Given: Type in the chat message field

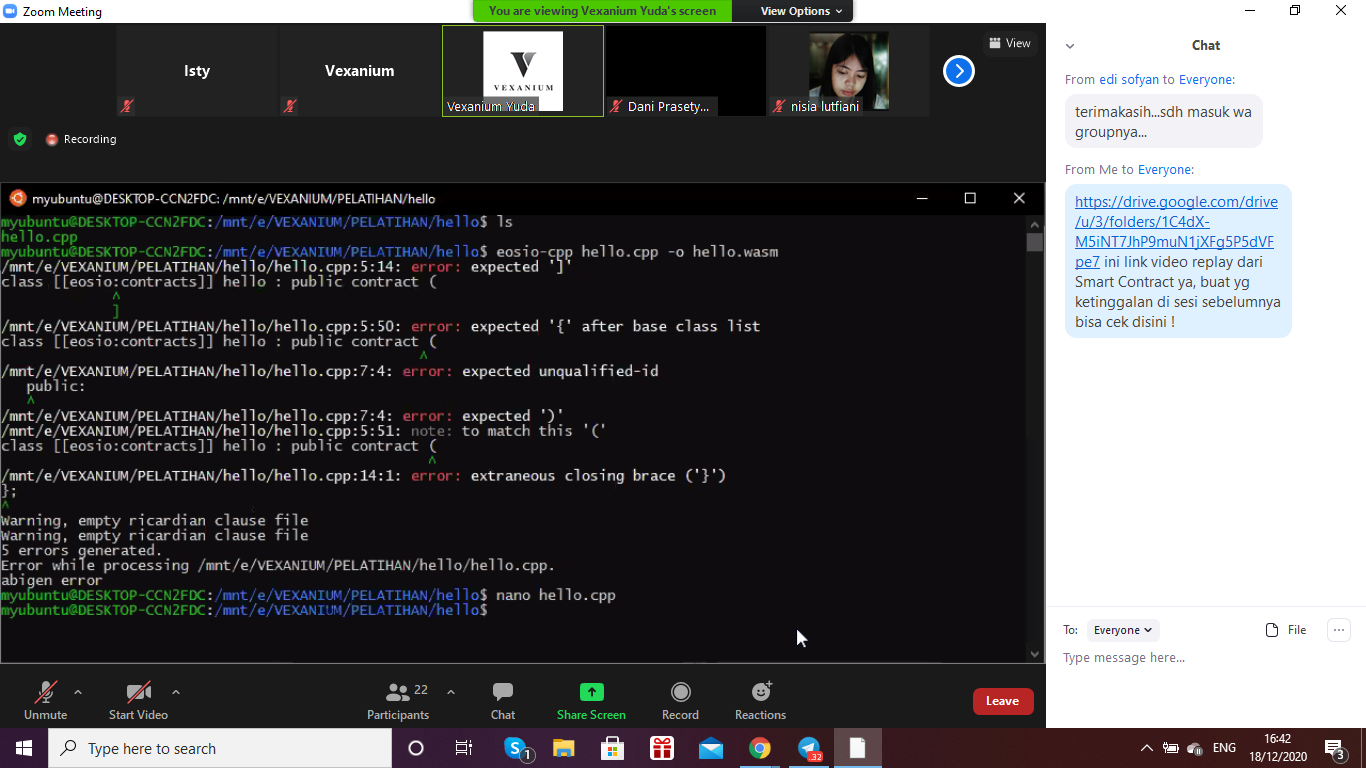Looking at the screenshot, I should [1200, 658].
